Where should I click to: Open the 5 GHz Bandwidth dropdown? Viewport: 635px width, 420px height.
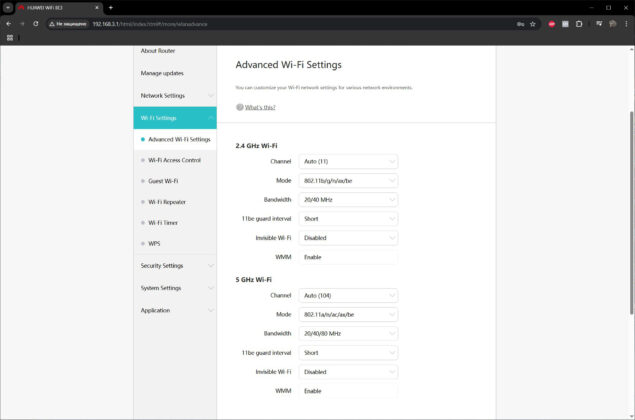(348, 333)
